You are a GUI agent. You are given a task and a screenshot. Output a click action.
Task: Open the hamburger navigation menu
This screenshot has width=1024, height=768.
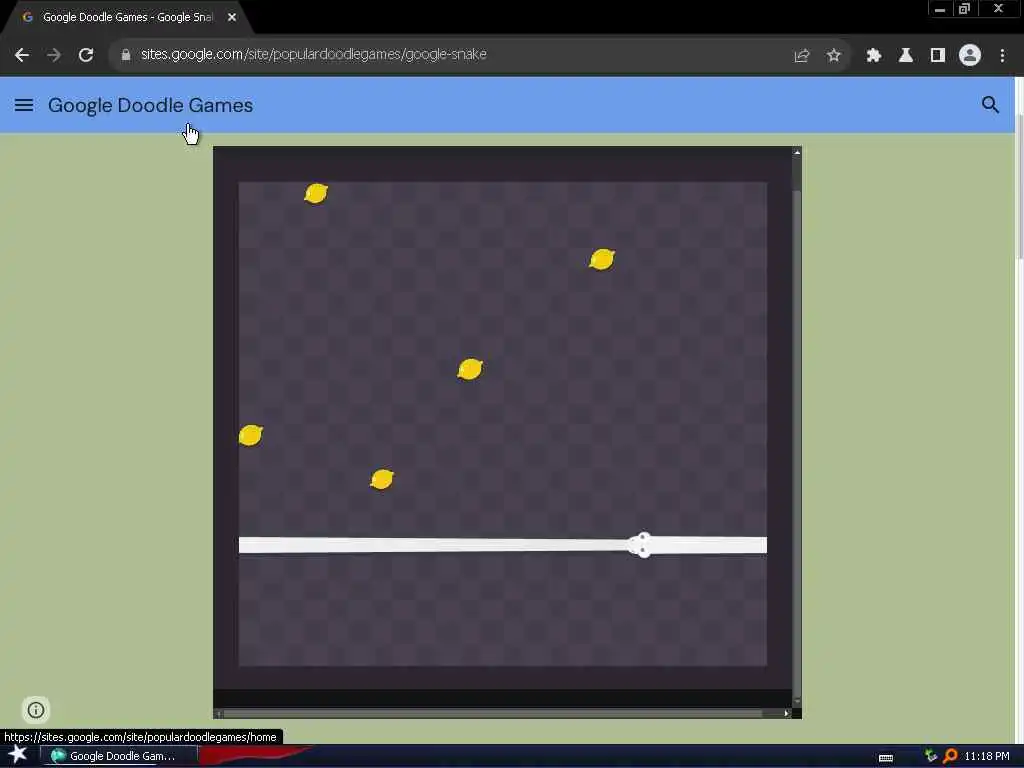(x=24, y=105)
